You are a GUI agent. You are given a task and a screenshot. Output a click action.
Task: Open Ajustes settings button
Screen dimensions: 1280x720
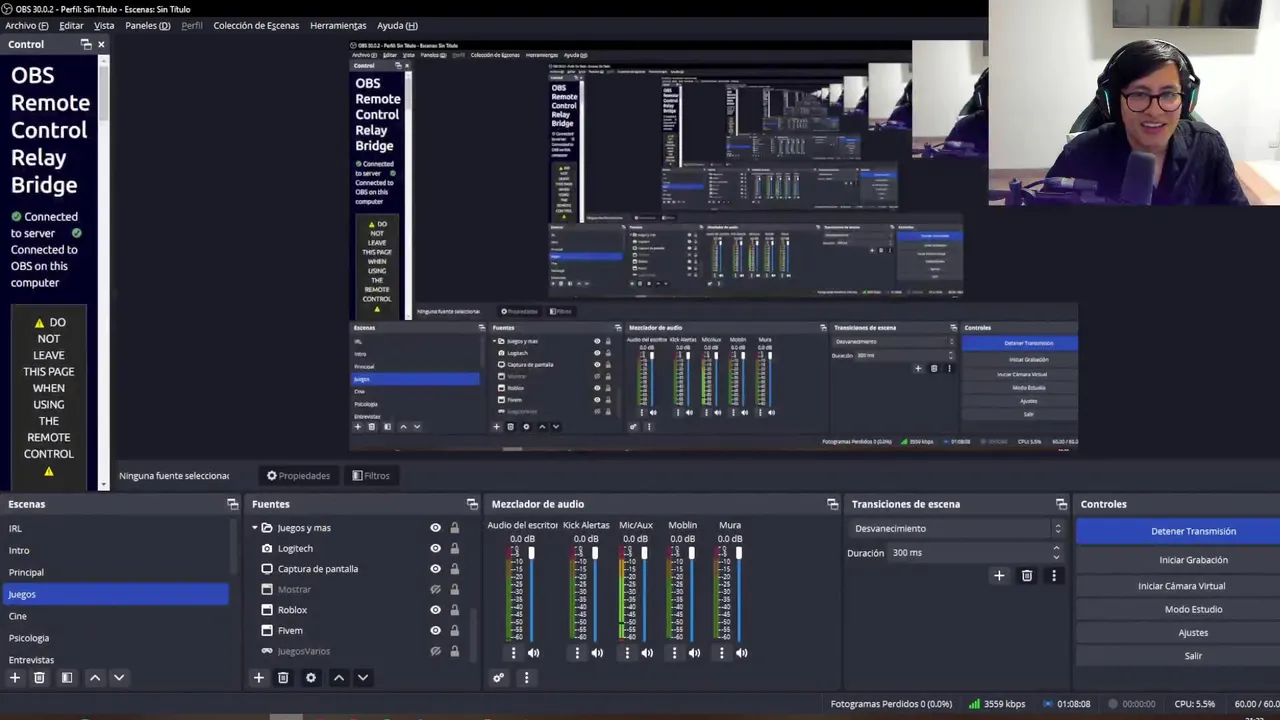click(1178, 633)
